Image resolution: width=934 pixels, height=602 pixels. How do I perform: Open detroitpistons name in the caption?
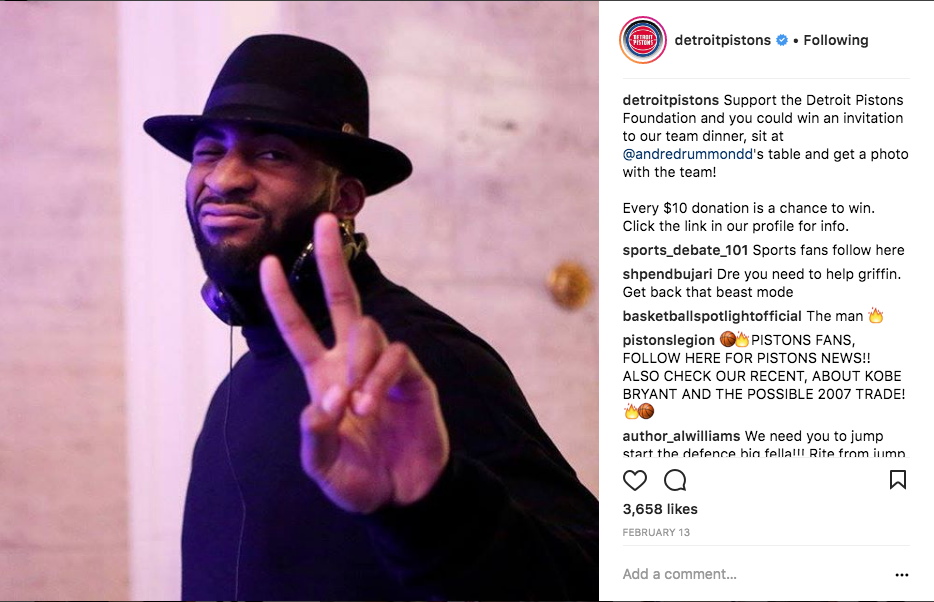671,100
